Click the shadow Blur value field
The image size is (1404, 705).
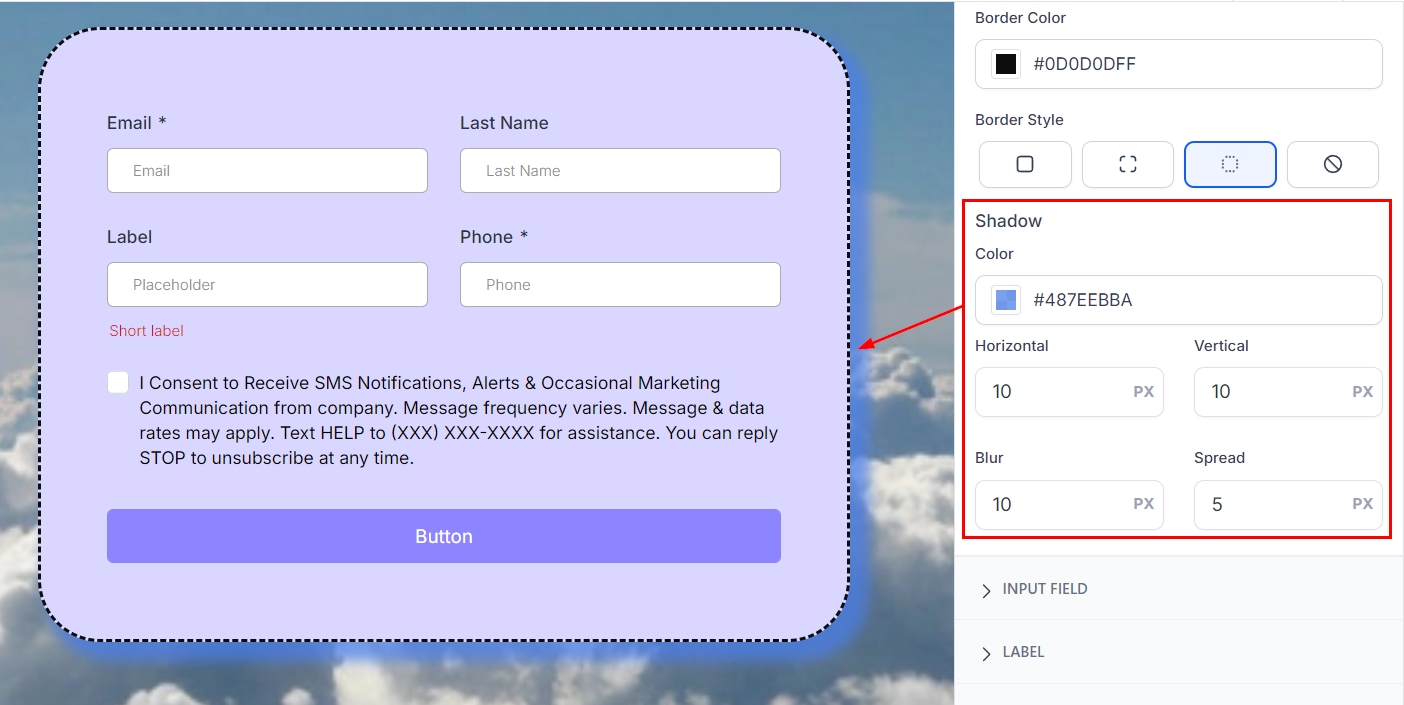1055,505
